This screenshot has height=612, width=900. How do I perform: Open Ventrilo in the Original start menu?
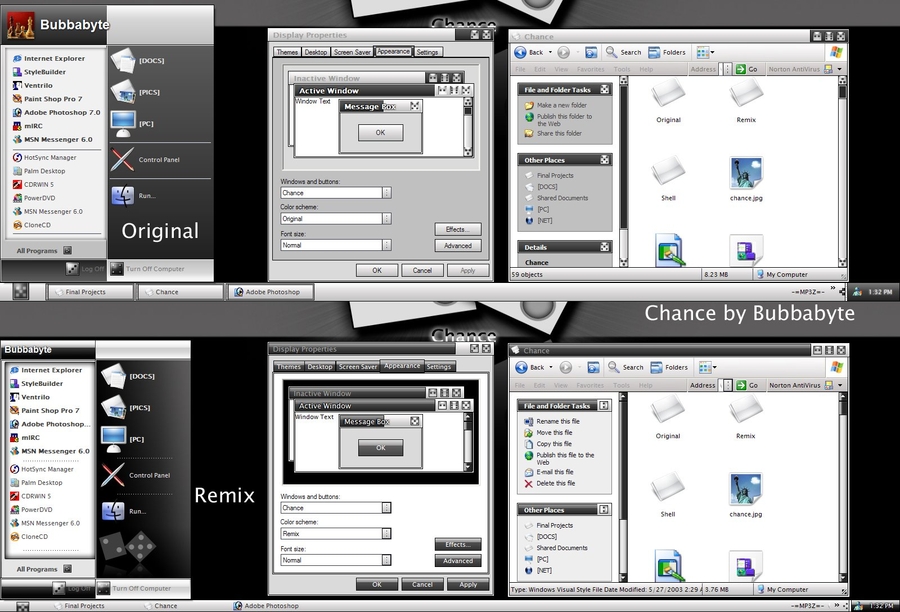pos(33,85)
